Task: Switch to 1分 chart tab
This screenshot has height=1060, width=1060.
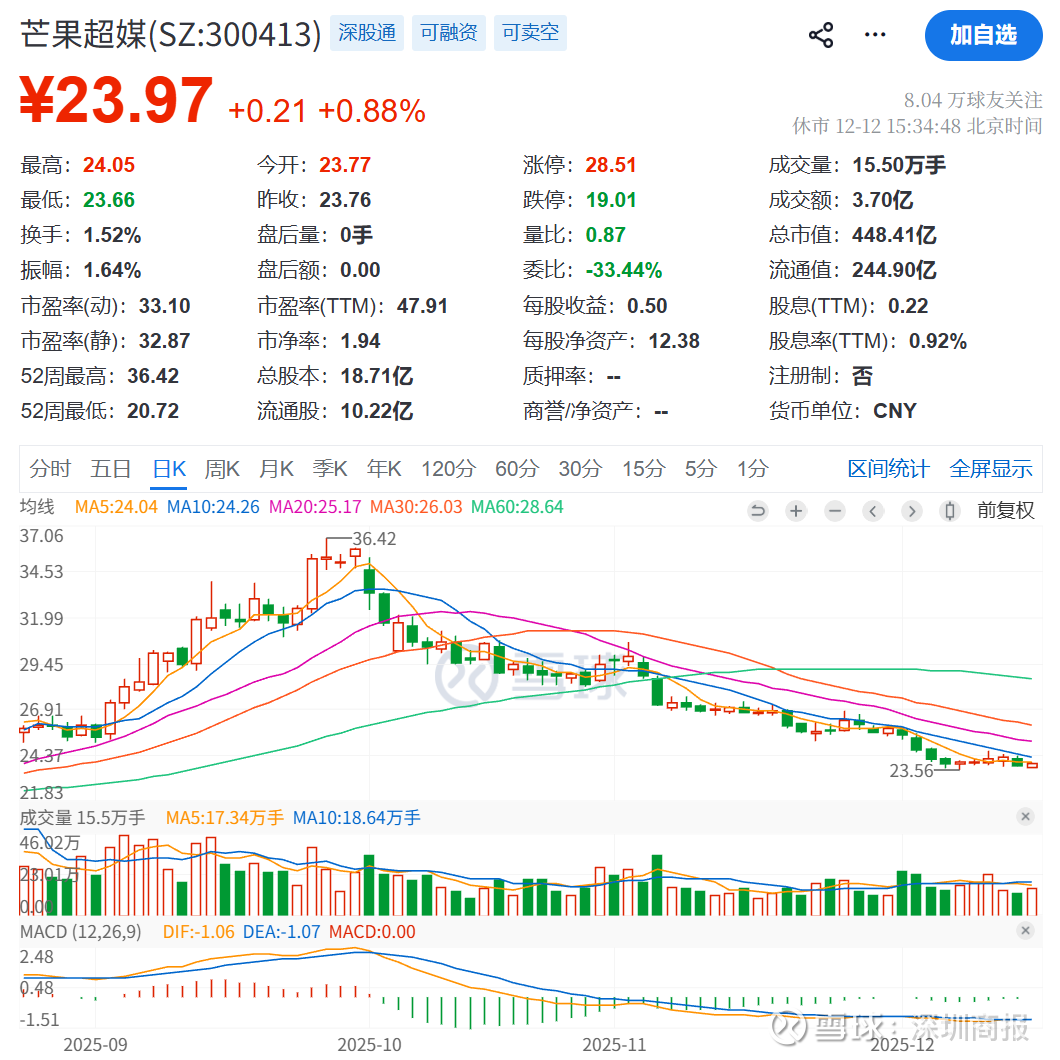Action: [x=752, y=468]
